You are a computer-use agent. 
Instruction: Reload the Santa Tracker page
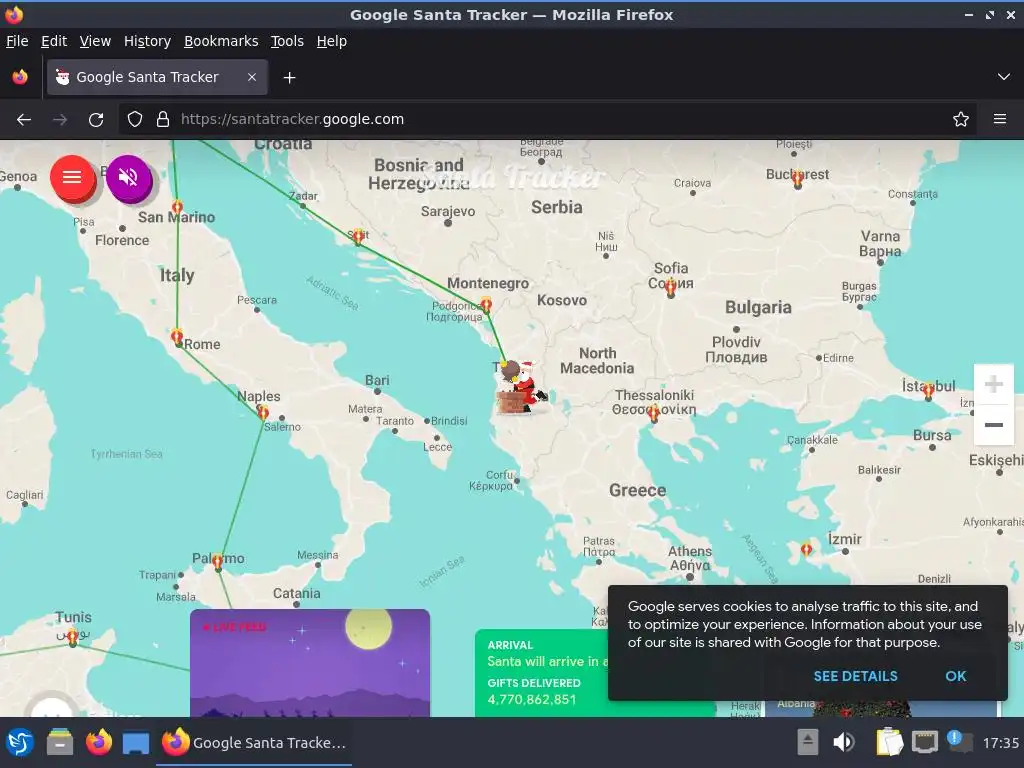96,120
